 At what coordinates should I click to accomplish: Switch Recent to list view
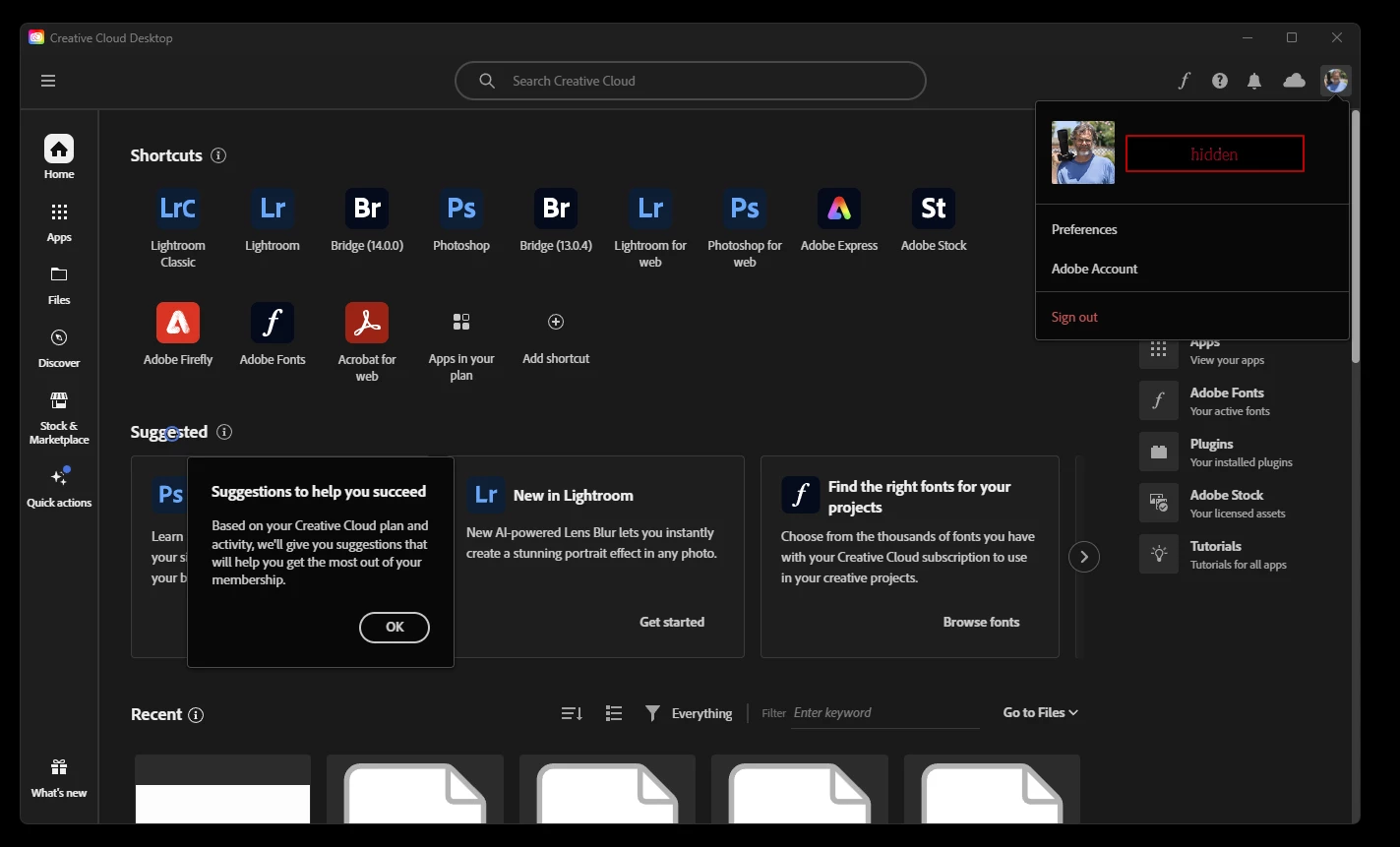point(614,713)
